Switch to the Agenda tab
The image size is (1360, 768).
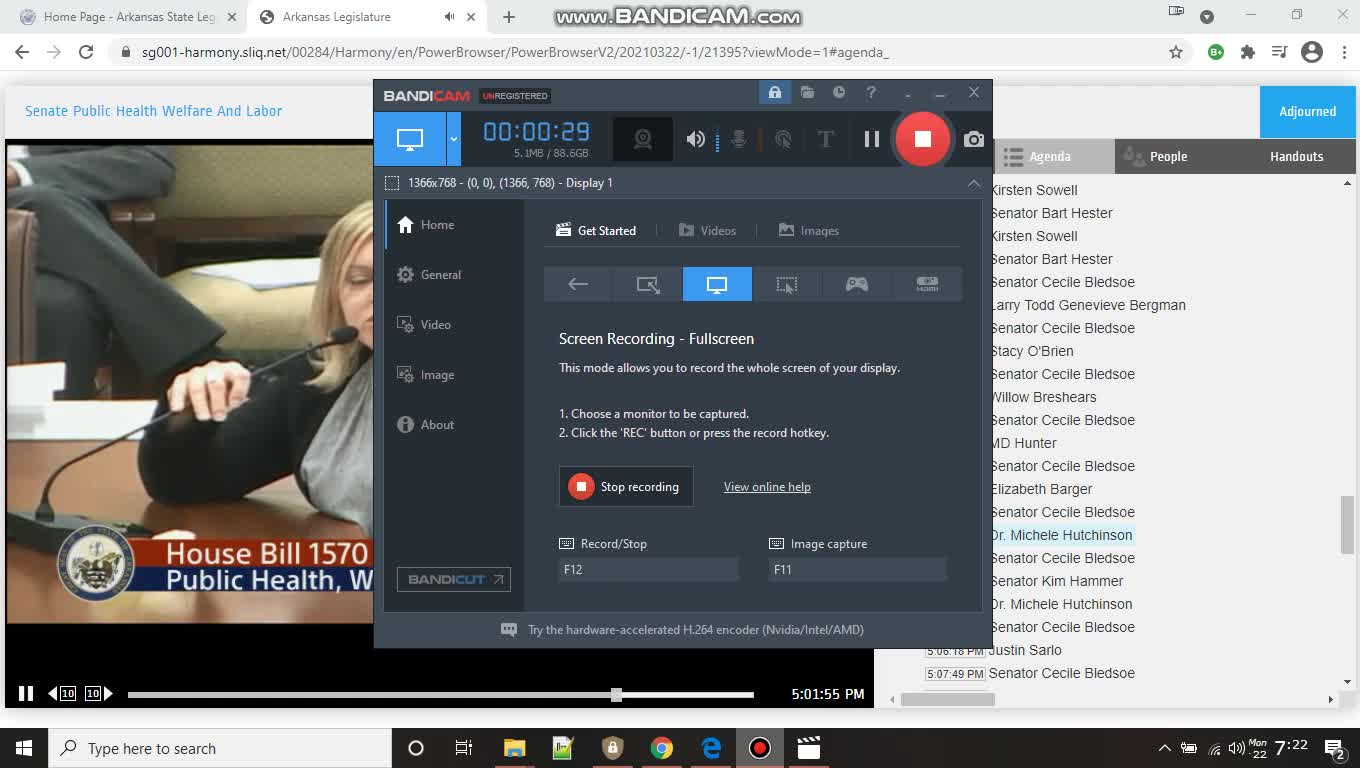pyautogui.click(x=1054, y=156)
